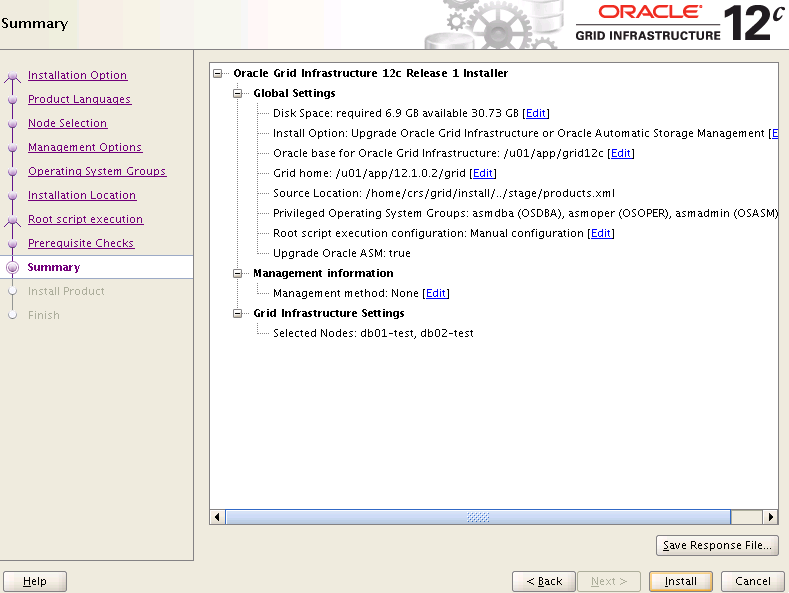Click the Management Options step bullet icon
789x593 pixels.
13,147
